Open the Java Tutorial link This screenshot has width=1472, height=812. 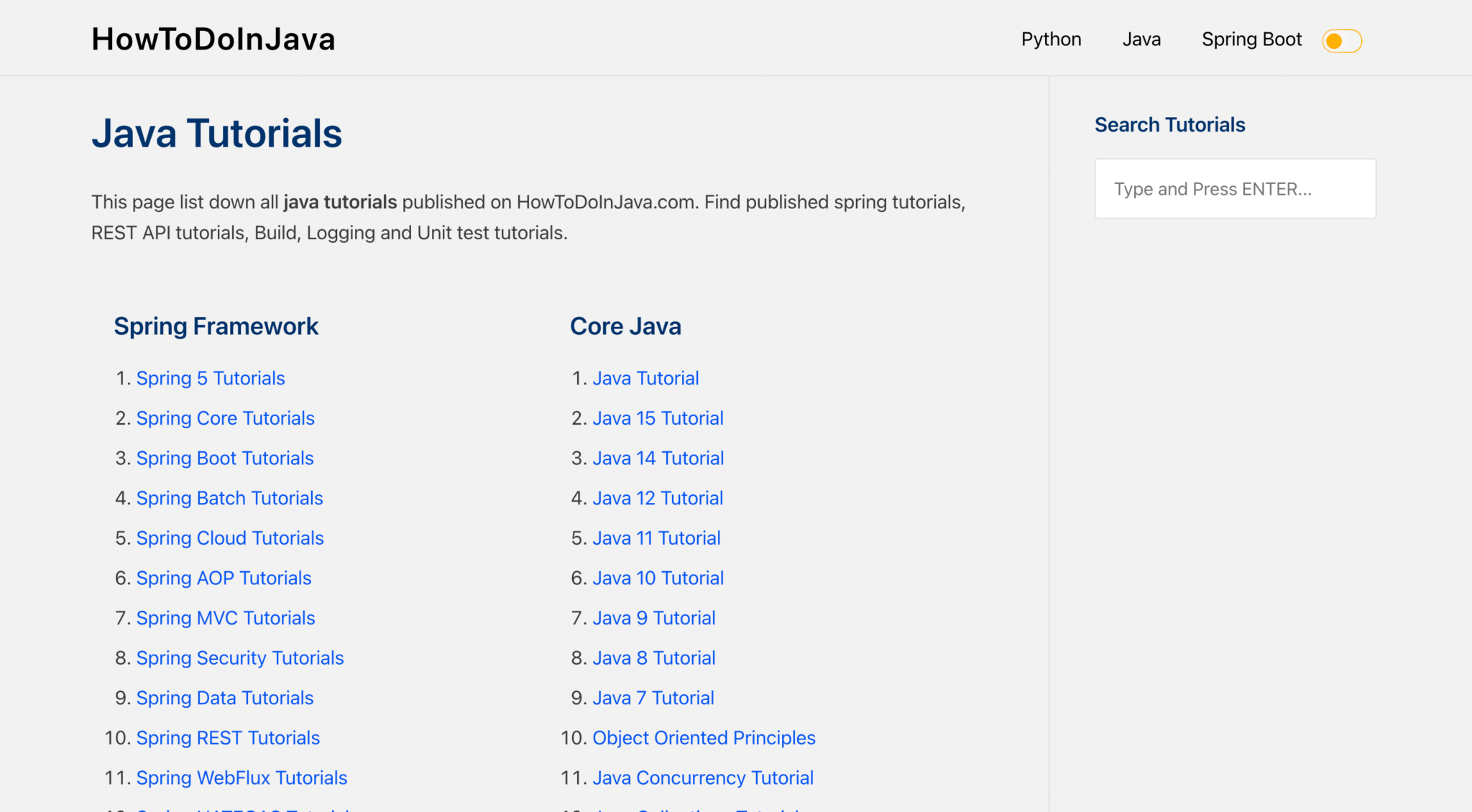click(645, 378)
